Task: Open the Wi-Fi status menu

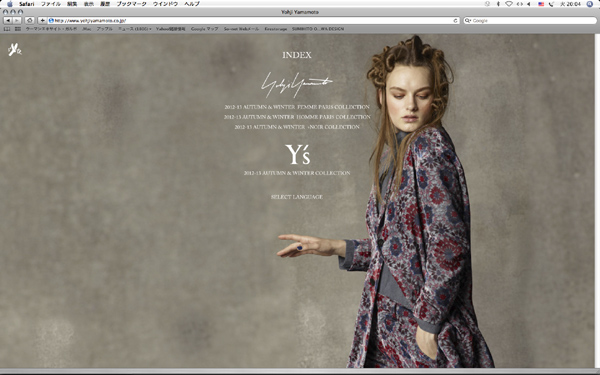Action: 509,4
